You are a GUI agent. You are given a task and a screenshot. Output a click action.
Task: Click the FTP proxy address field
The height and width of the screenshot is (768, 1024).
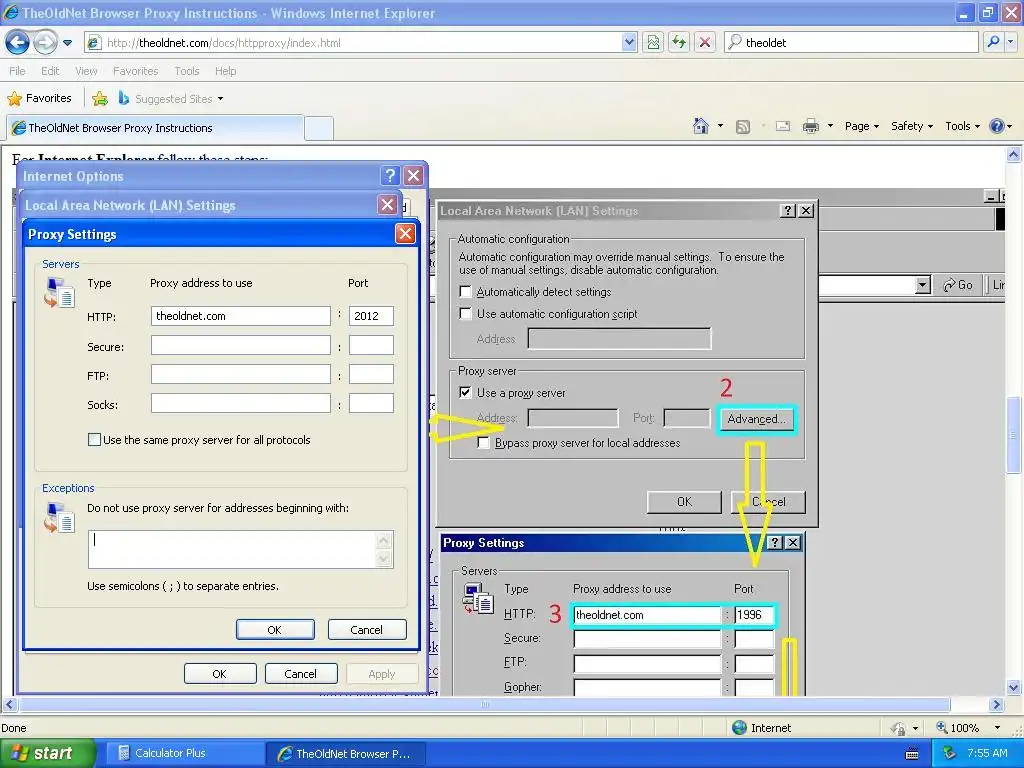point(240,374)
